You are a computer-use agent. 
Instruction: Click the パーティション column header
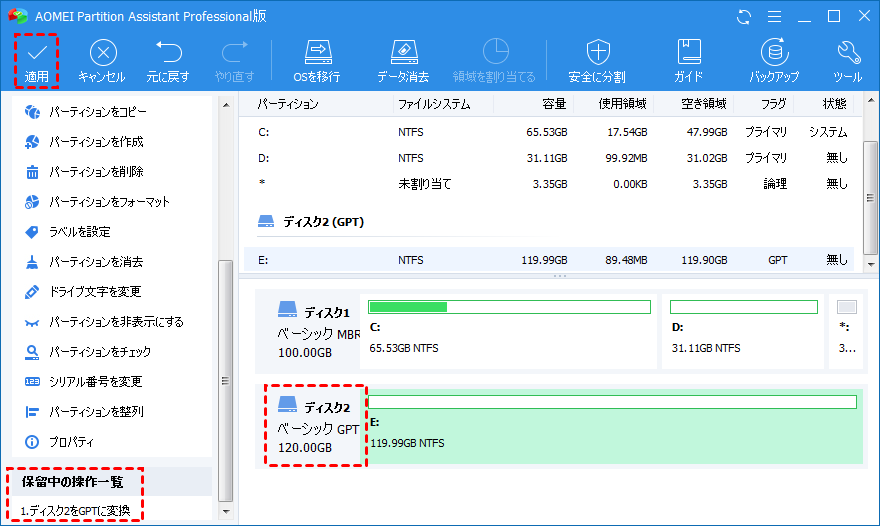click(x=288, y=104)
